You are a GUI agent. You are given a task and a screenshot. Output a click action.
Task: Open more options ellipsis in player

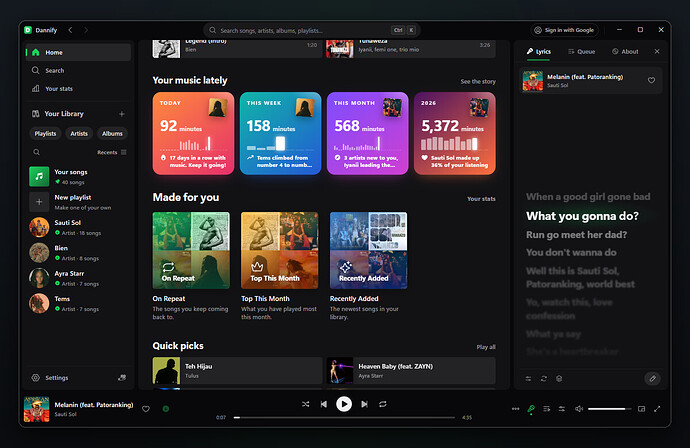pos(515,409)
